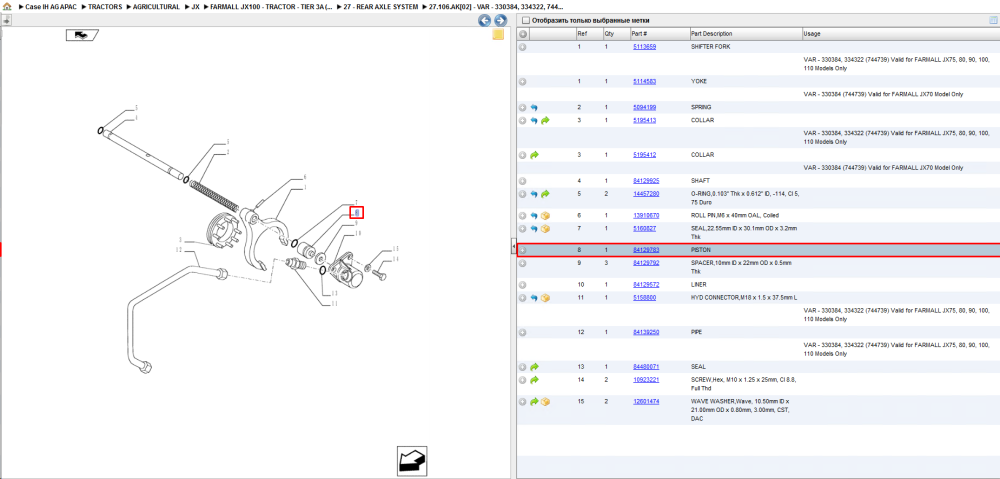Click the 'Part #' column header
Viewport: 1000px width, 479px height.
tap(658, 34)
